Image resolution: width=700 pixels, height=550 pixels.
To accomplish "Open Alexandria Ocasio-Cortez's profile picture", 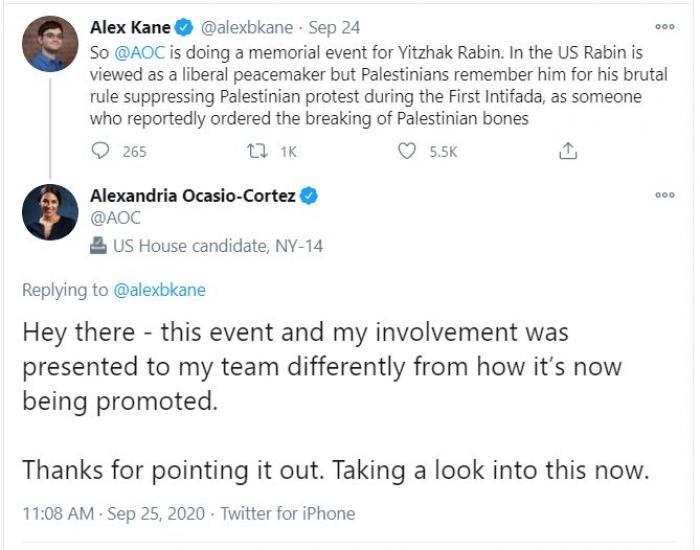I will tap(50, 212).
